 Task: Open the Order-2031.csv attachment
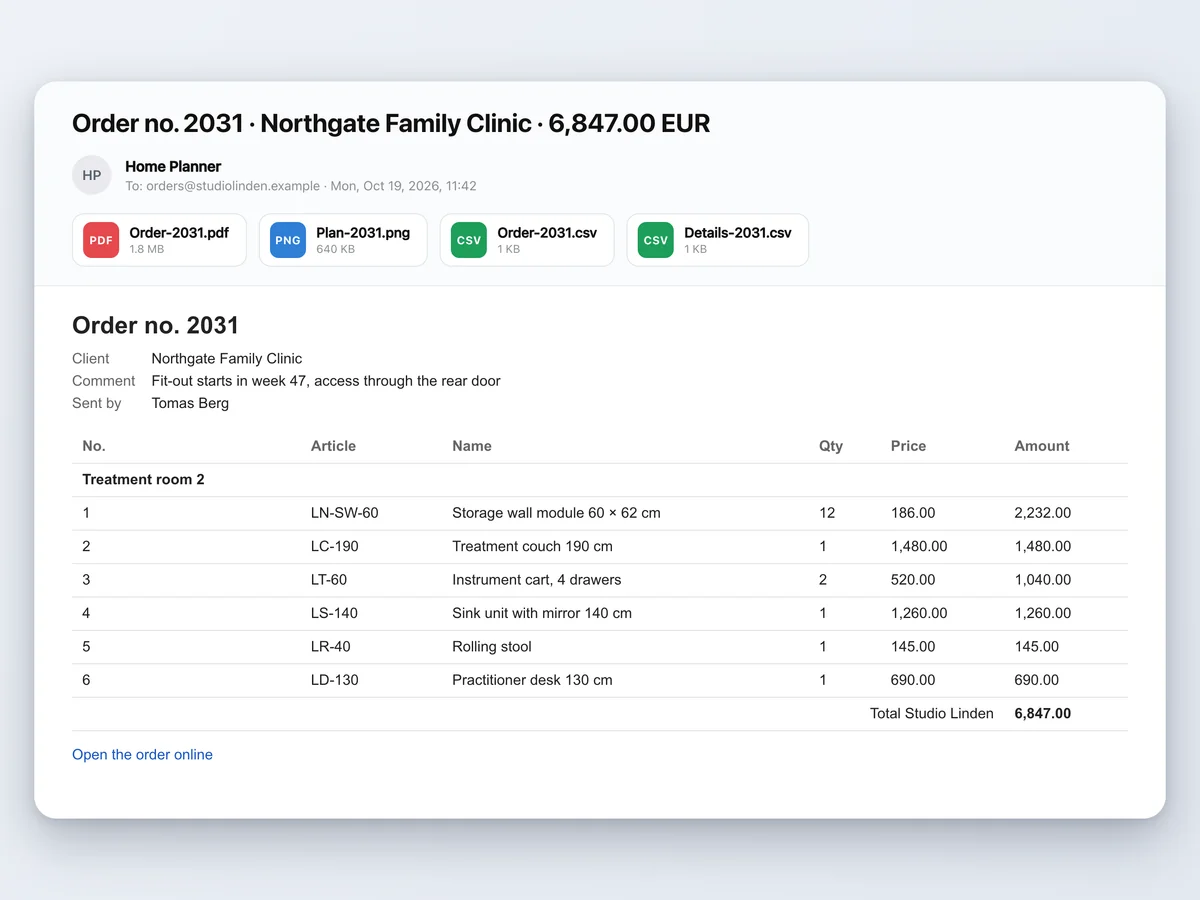coord(527,240)
